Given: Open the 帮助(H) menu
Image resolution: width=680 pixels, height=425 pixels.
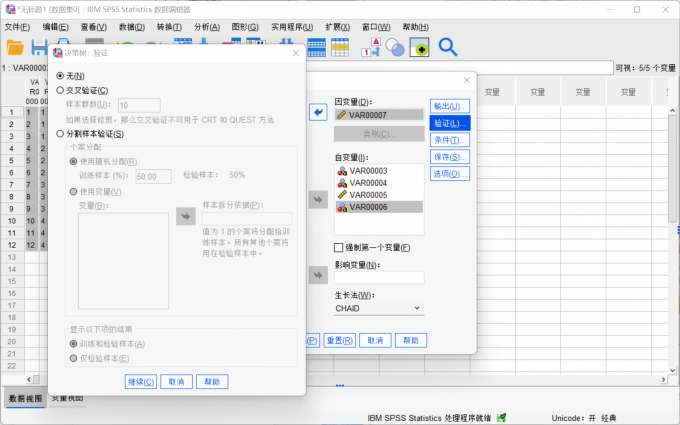Looking at the screenshot, I should [415, 27].
